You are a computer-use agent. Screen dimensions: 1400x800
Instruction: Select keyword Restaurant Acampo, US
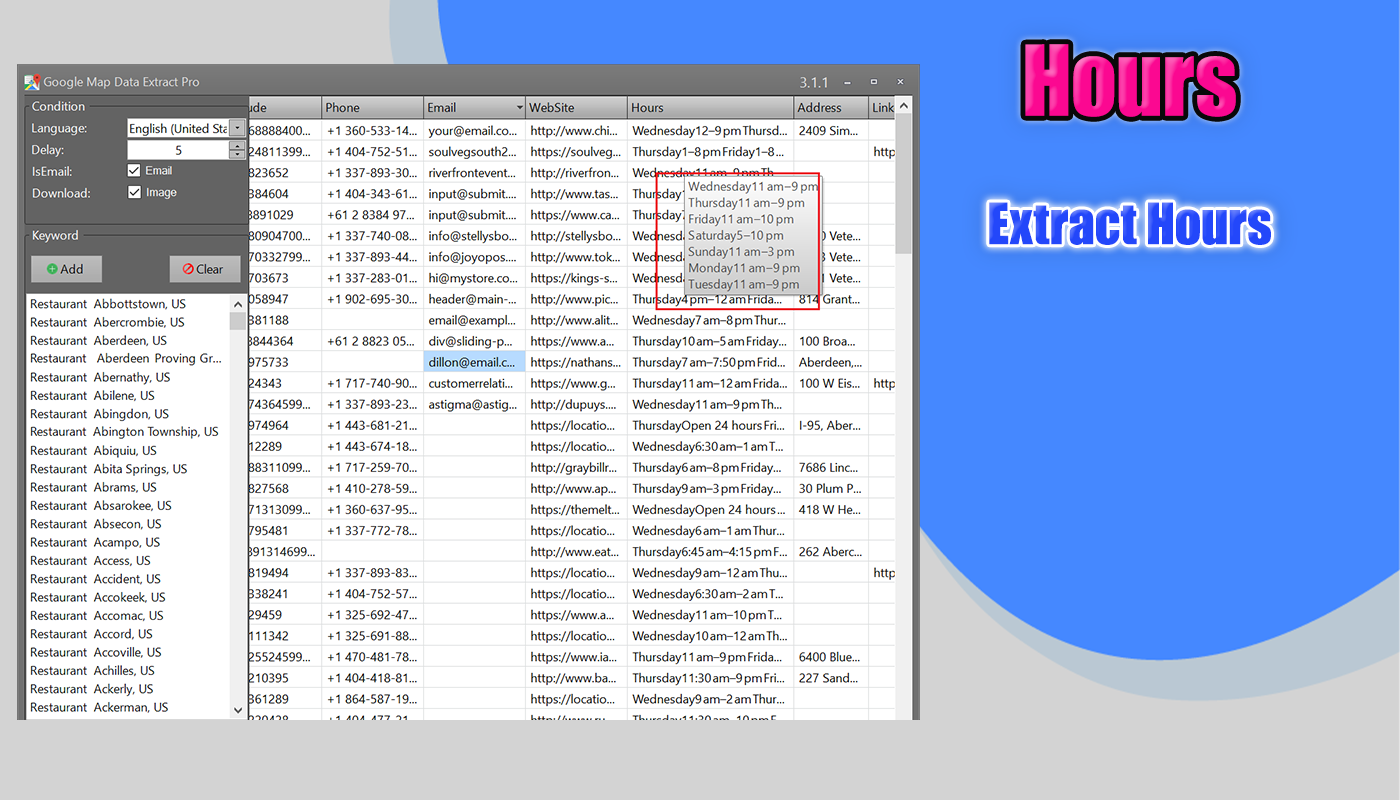coord(95,542)
